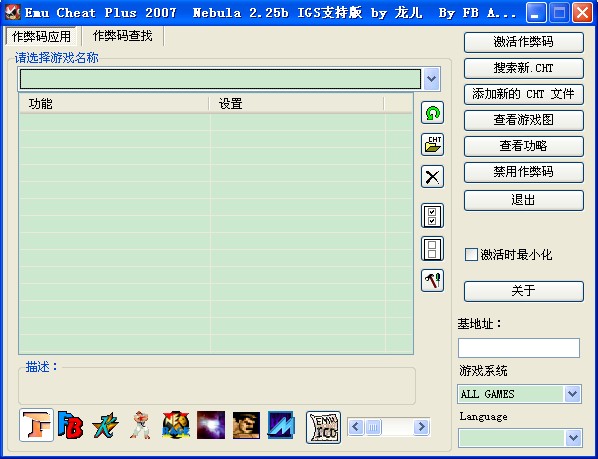598x459 pixels.
Task: Select the green star K emulator icon
Action: (105, 425)
